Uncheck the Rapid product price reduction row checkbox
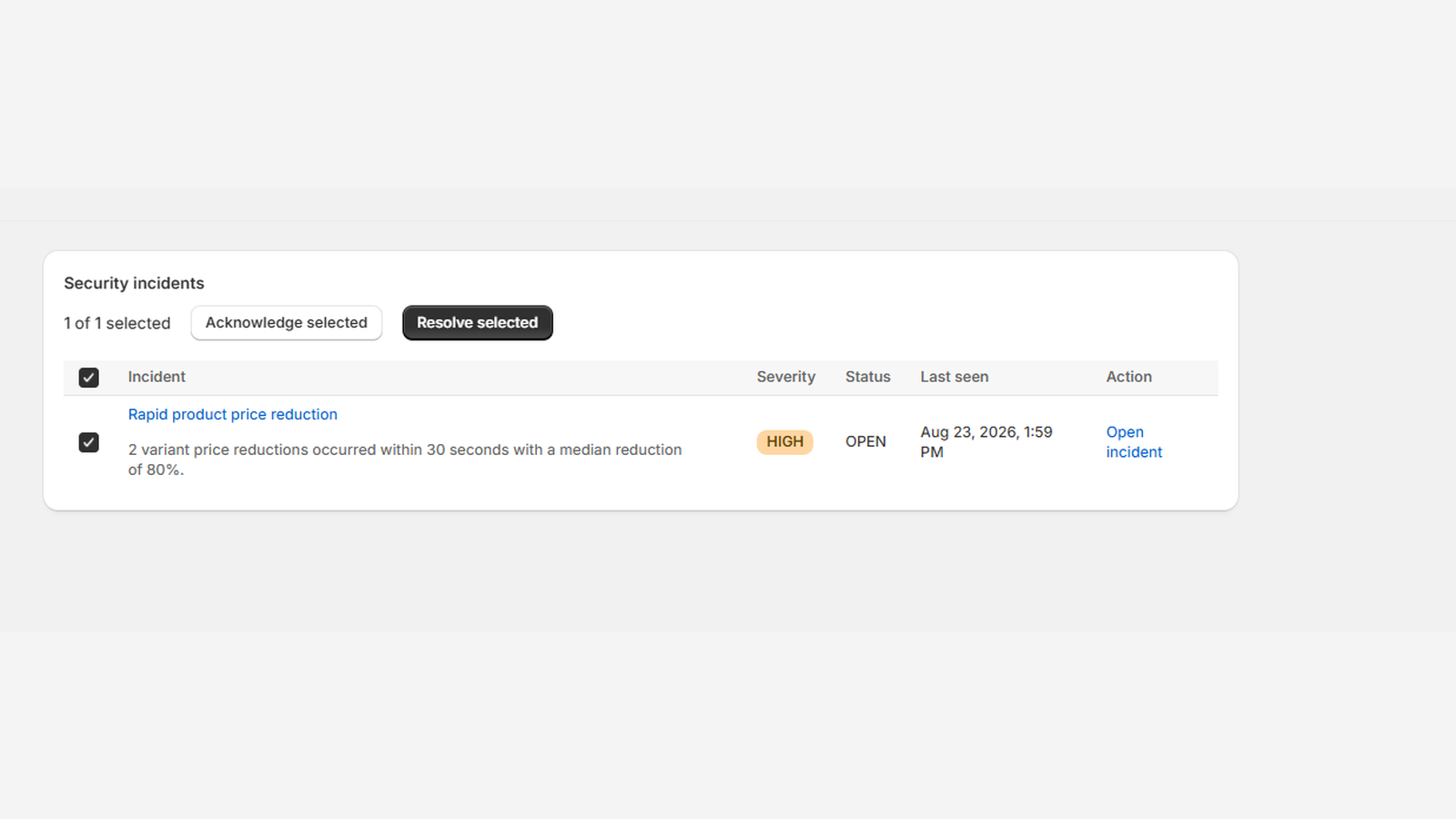This screenshot has height=819, width=1456. 88,442
